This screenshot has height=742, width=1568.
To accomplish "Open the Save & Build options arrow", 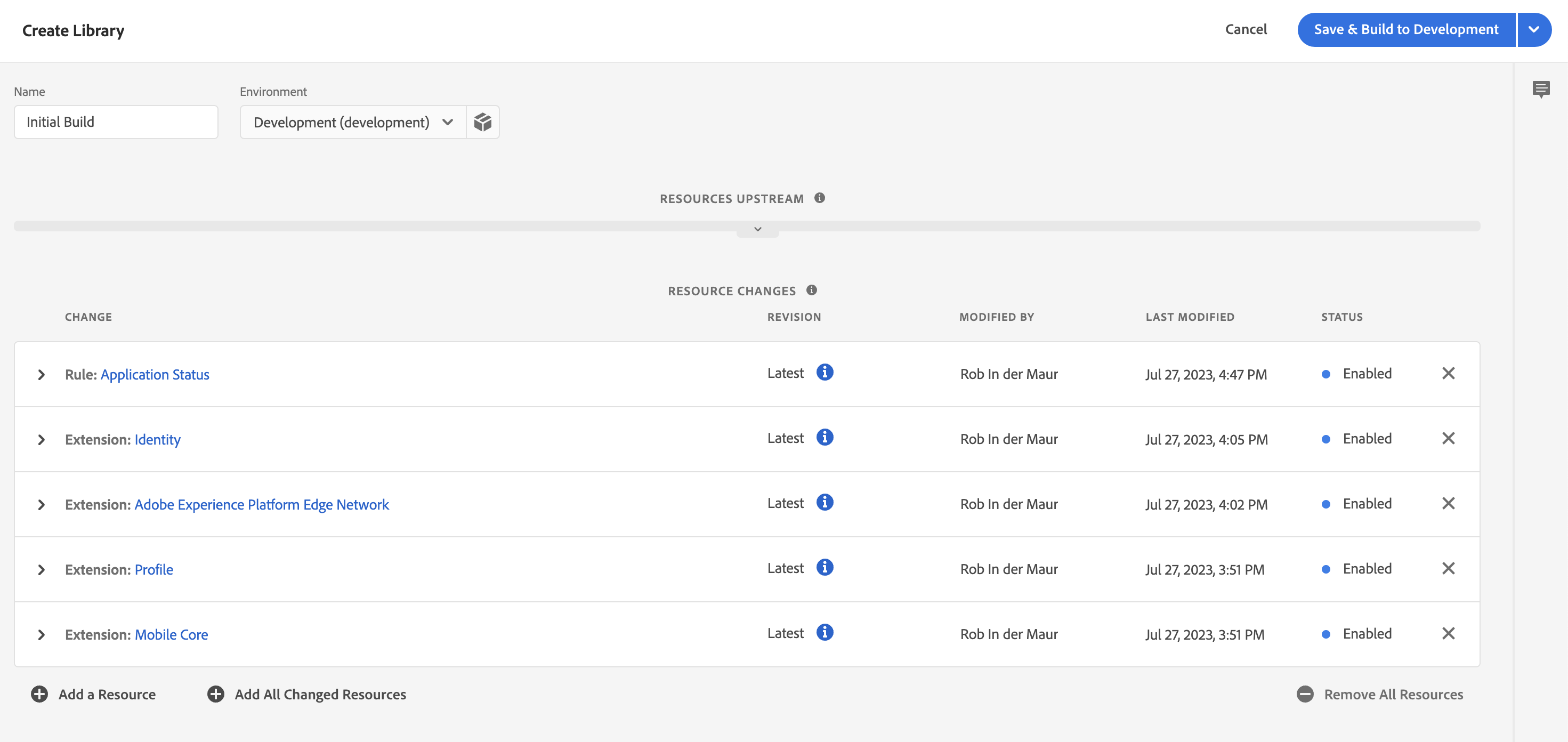I will (1533, 29).
